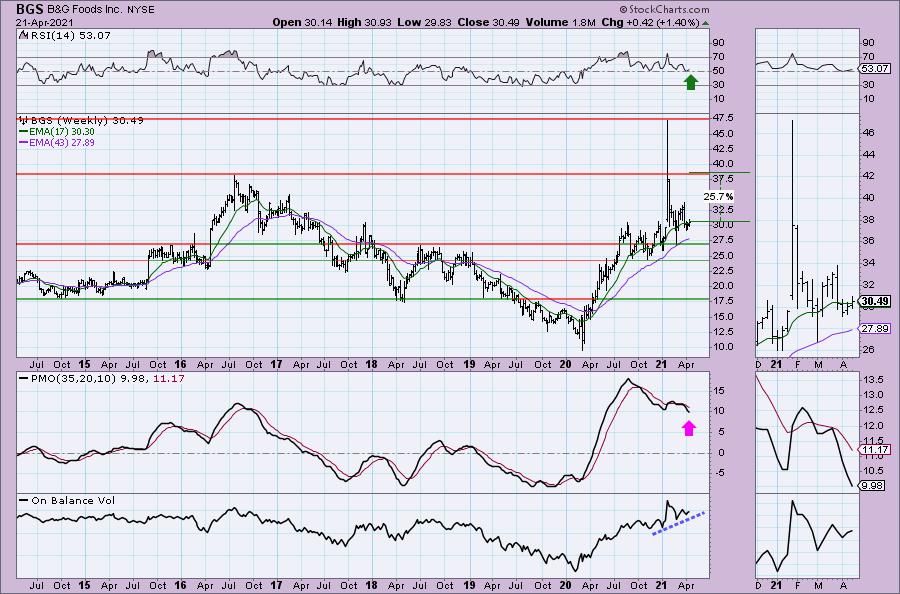The width and height of the screenshot is (900, 594).
Task: Click the 27.89 EMA tag in zoom panel
Action: (874, 328)
